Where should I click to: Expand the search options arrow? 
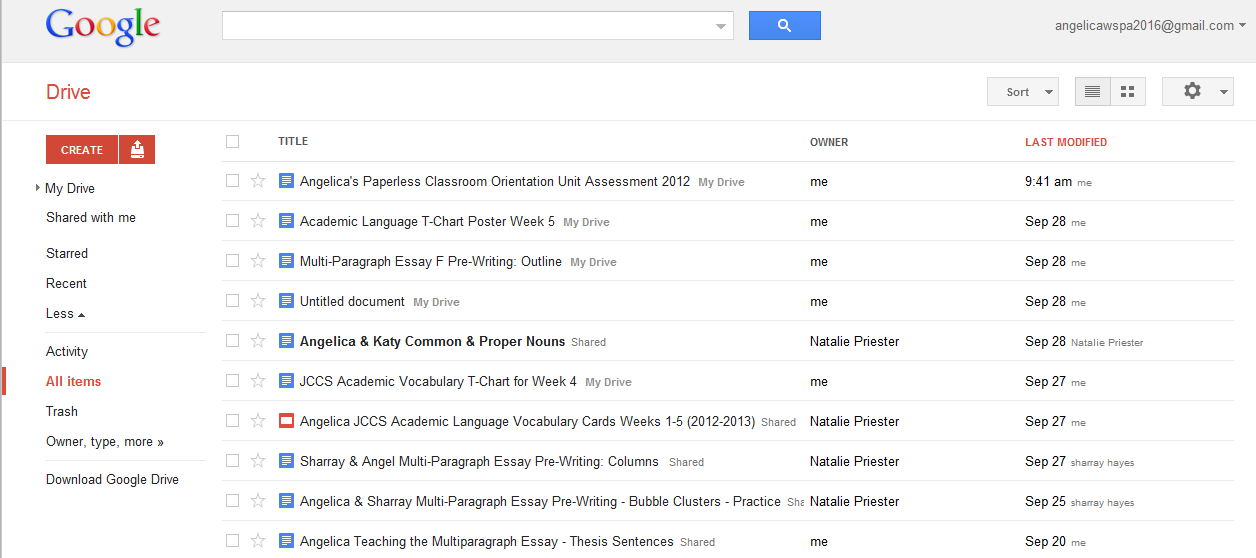pyautogui.click(x=721, y=27)
